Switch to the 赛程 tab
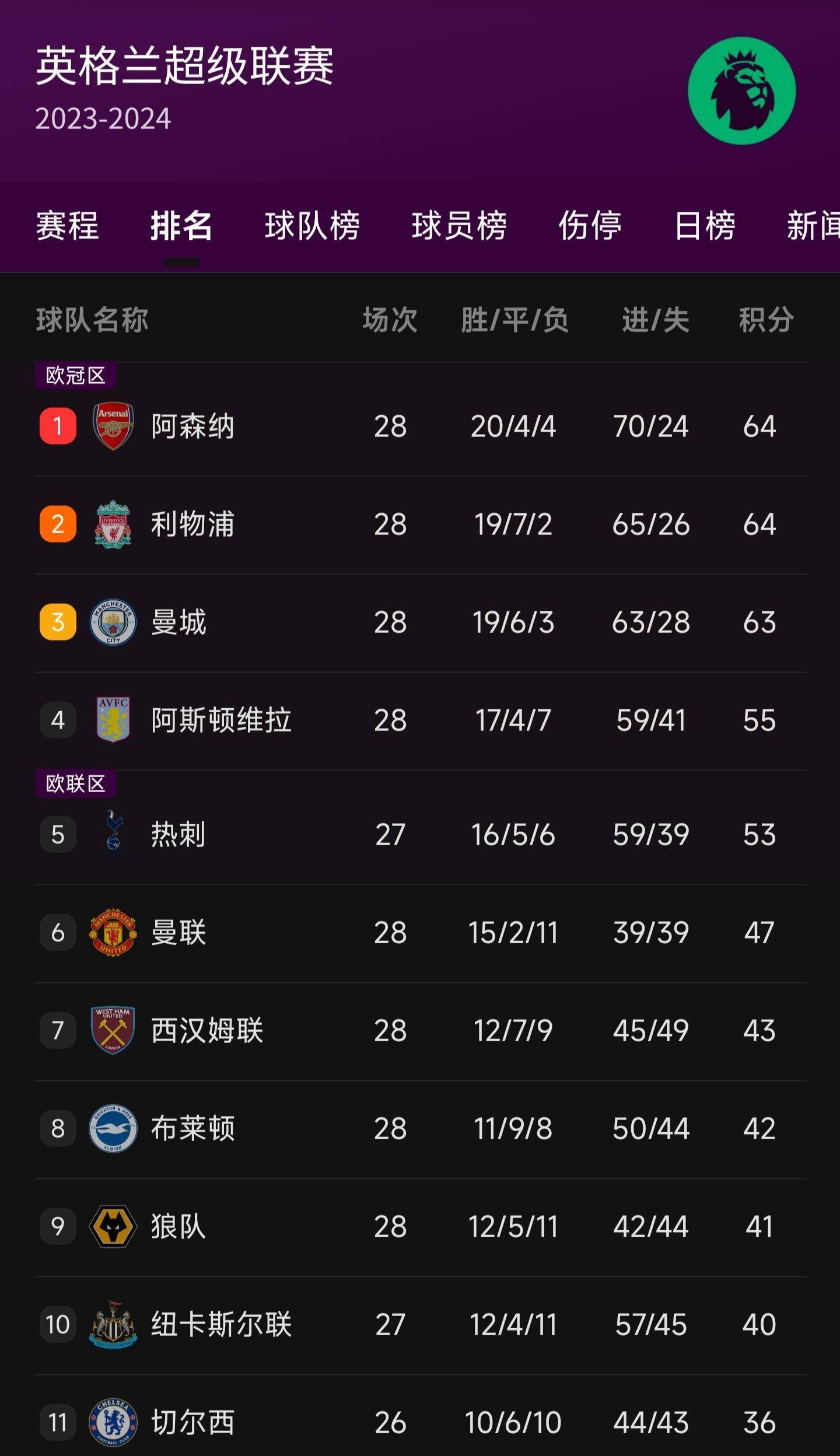The image size is (840, 1456). click(68, 228)
